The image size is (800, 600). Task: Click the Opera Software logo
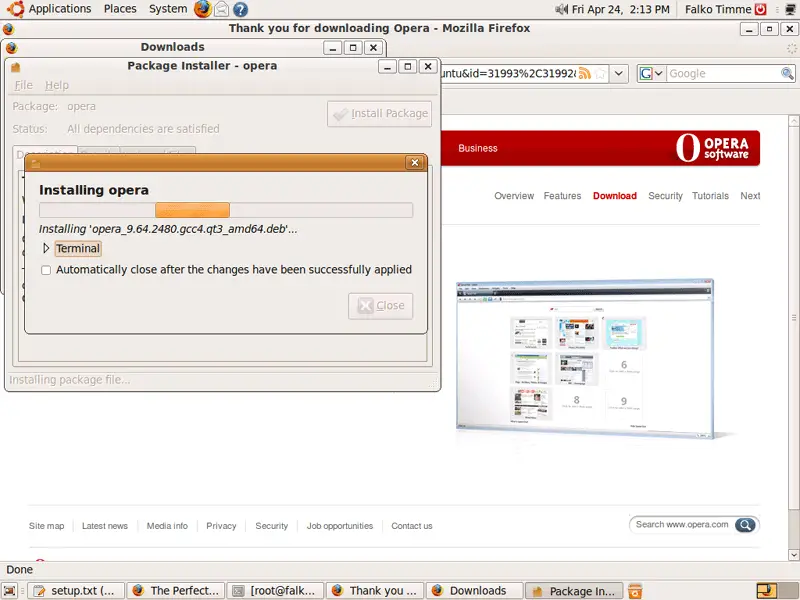point(712,148)
